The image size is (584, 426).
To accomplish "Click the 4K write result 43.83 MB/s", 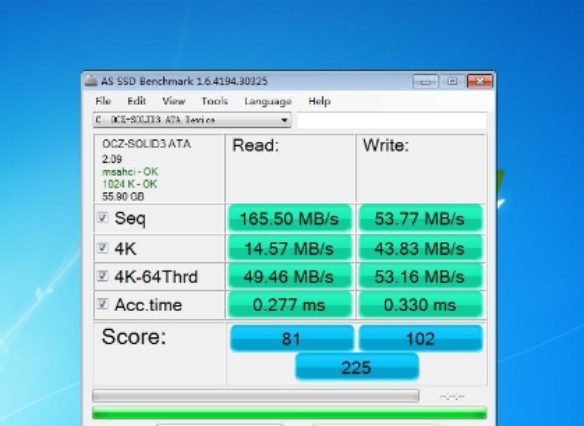I will click(420, 248).
